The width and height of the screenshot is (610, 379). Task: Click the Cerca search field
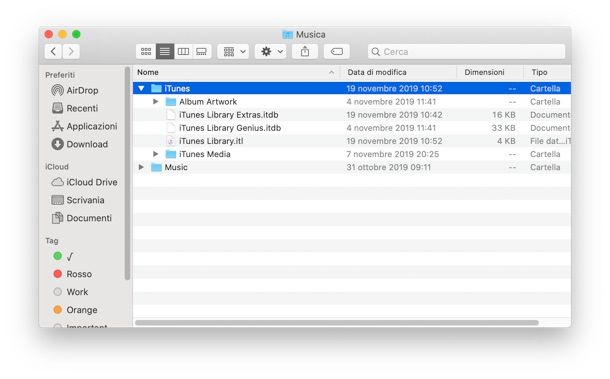(466, 51)
